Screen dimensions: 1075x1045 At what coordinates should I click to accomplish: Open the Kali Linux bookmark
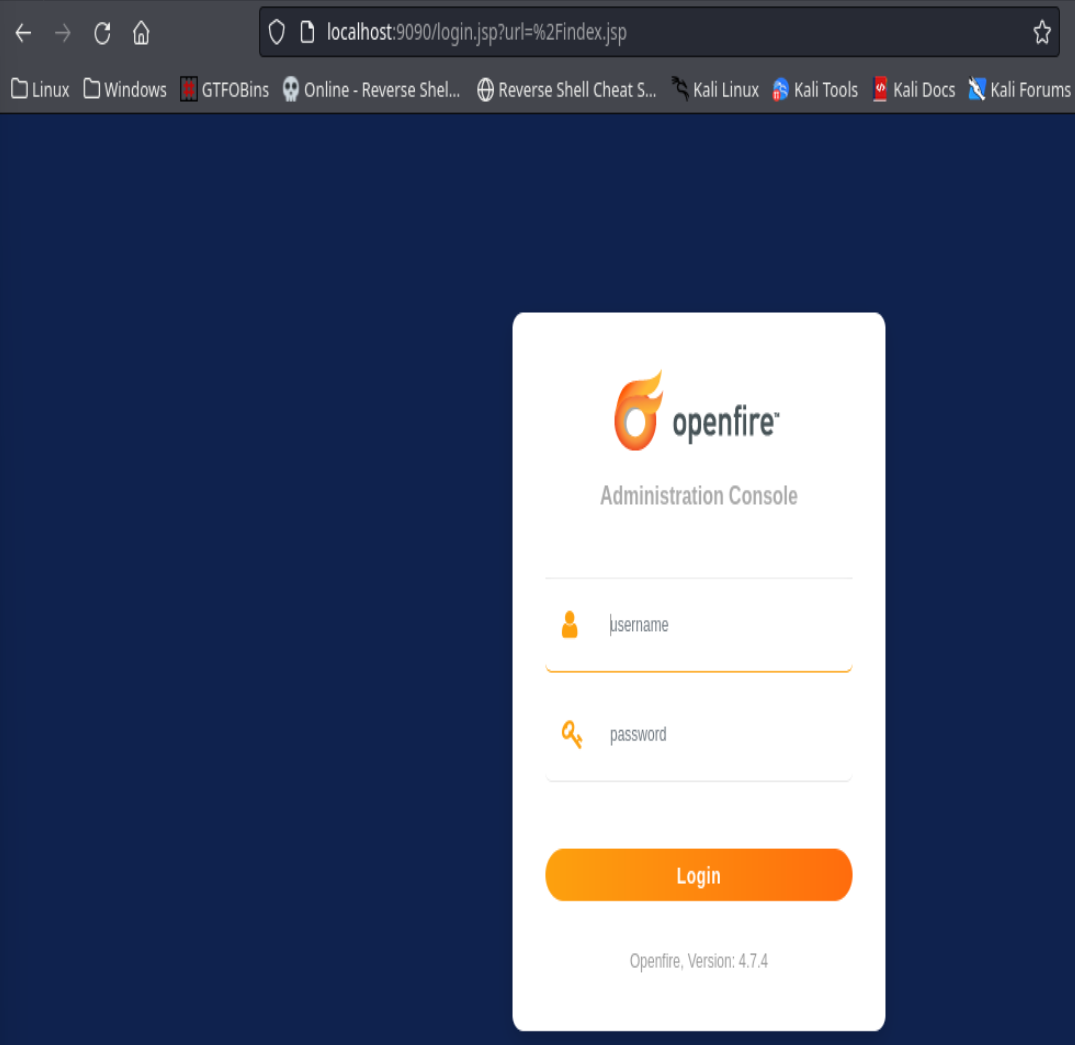pos(715,90)
